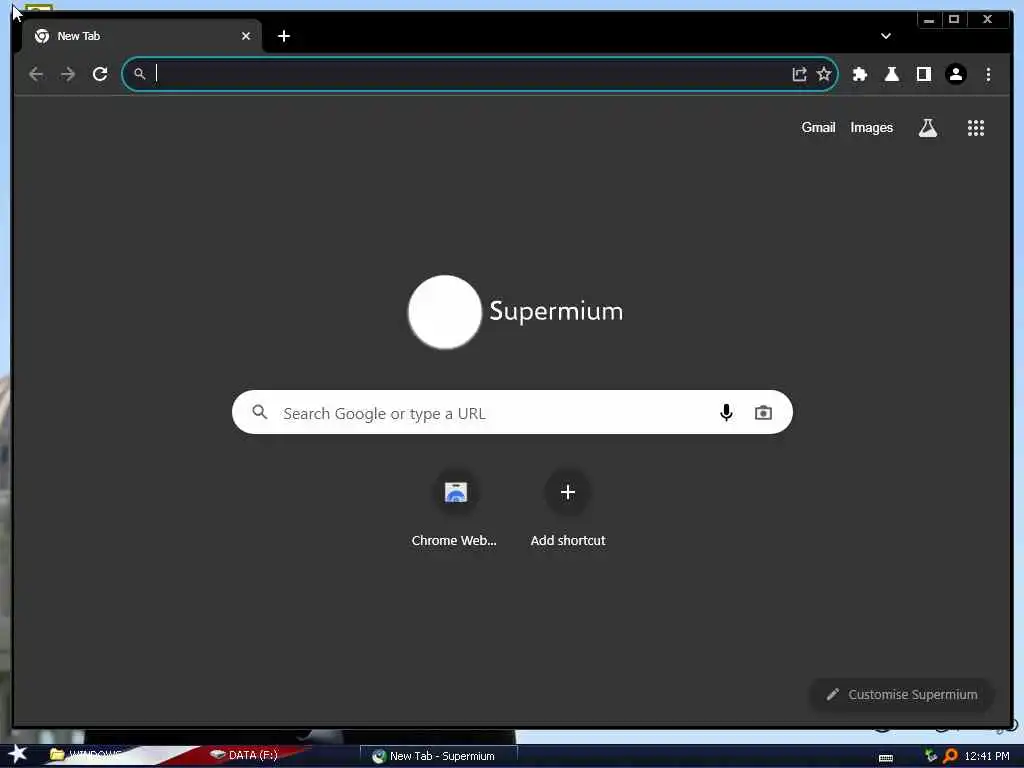Share this page from address bar

[x=799, y=74]
